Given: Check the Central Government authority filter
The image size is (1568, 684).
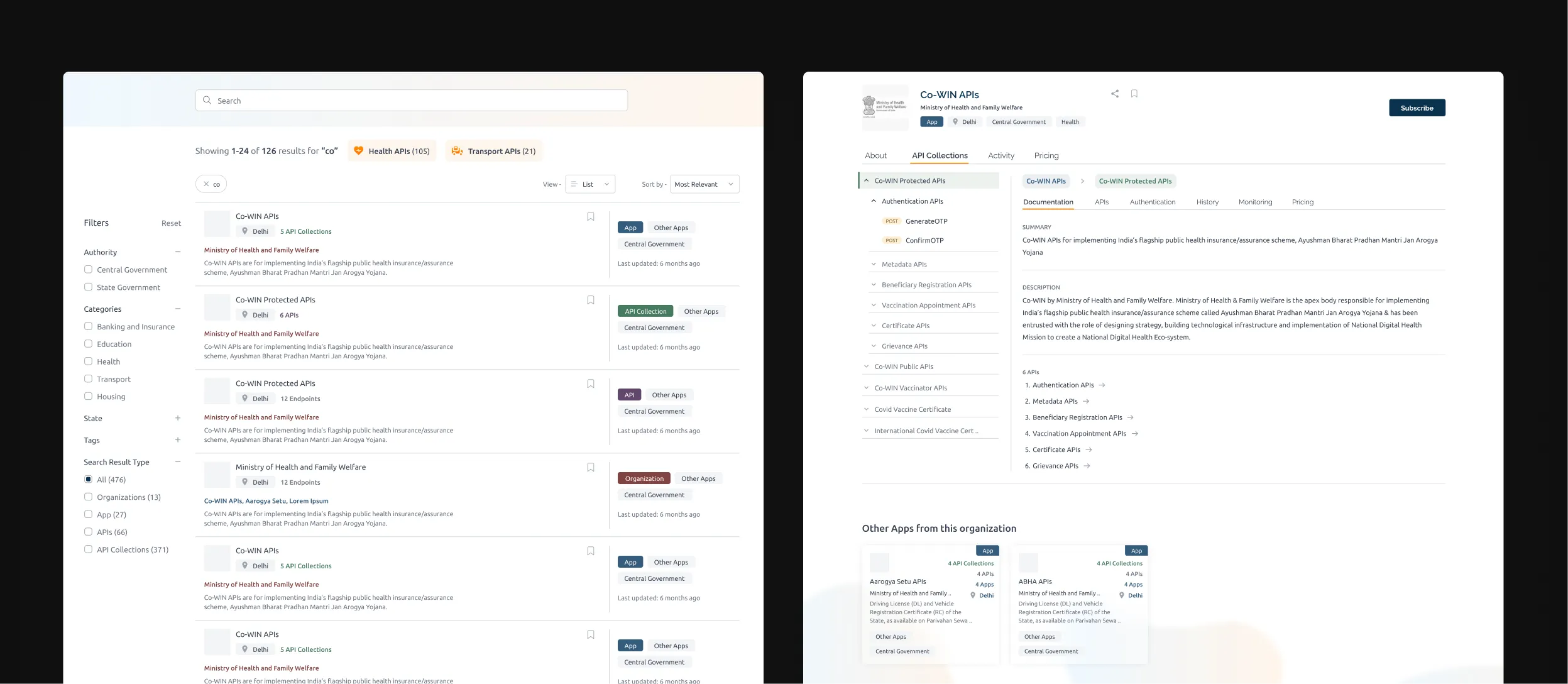Looking at the screenshot, I should pyautogui.click(x=88, y=270).
